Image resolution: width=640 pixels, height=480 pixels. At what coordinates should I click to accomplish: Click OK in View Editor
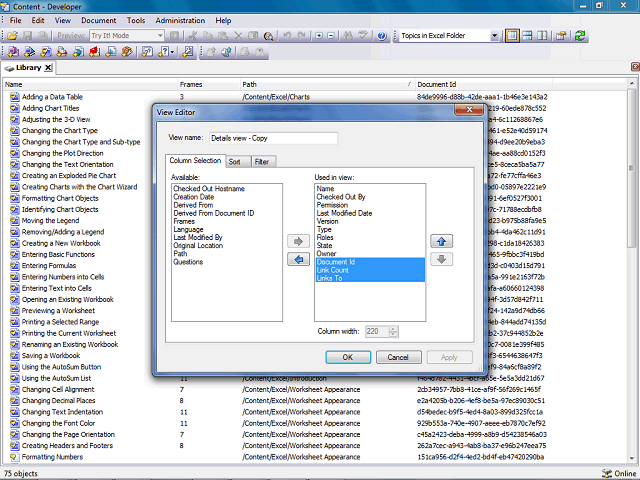(348, 357)
